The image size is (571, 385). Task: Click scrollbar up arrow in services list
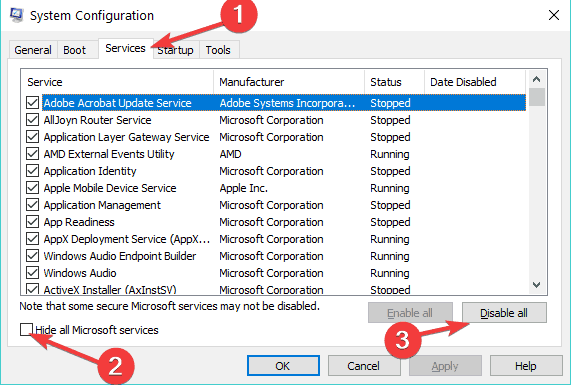(536, 79)
